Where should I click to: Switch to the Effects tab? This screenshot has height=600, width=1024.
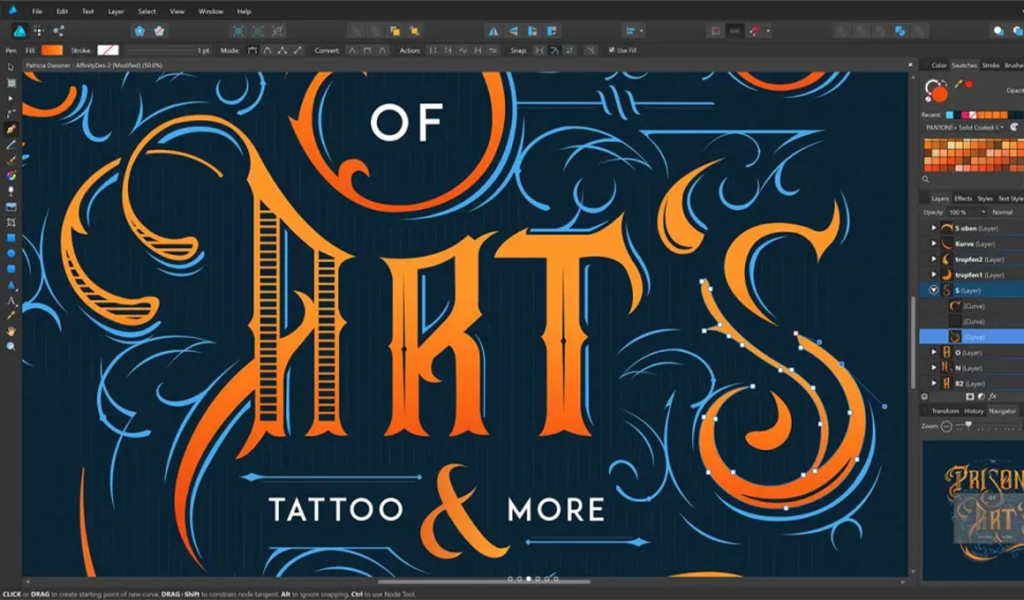(x=963, y=198)
